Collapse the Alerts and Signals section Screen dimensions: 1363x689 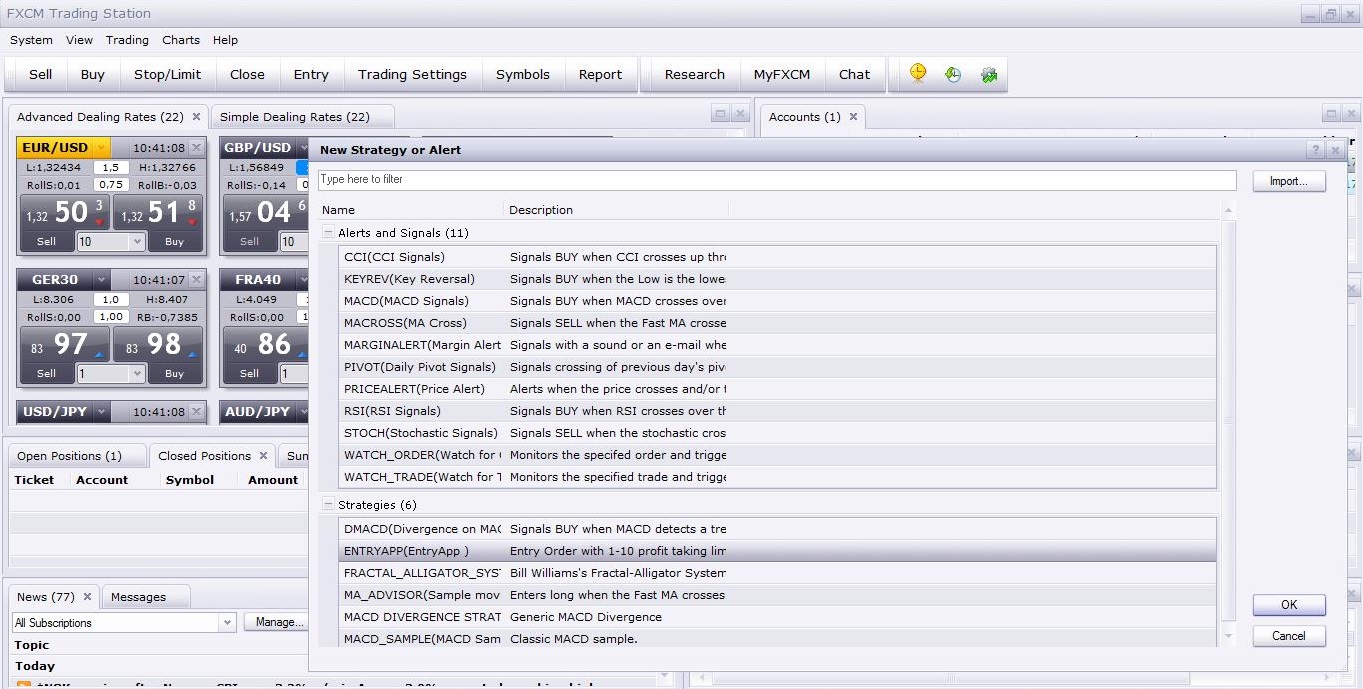pyautogui.click(x=328, y=232)
